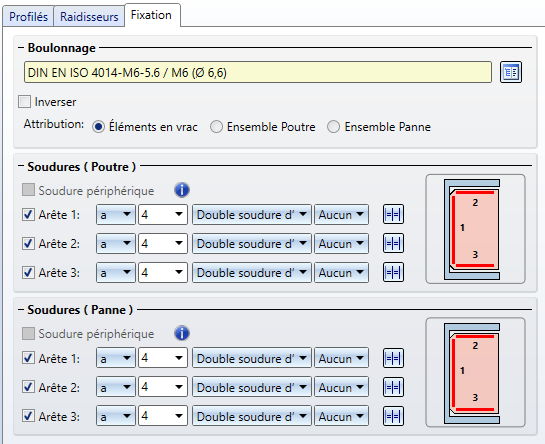Image resolution: width=545 pixels, height=444 pixels.
Task: Open Poutre Arête 1 Aucun dropdown
Action: pyautogui.click(x=341, y=215)
